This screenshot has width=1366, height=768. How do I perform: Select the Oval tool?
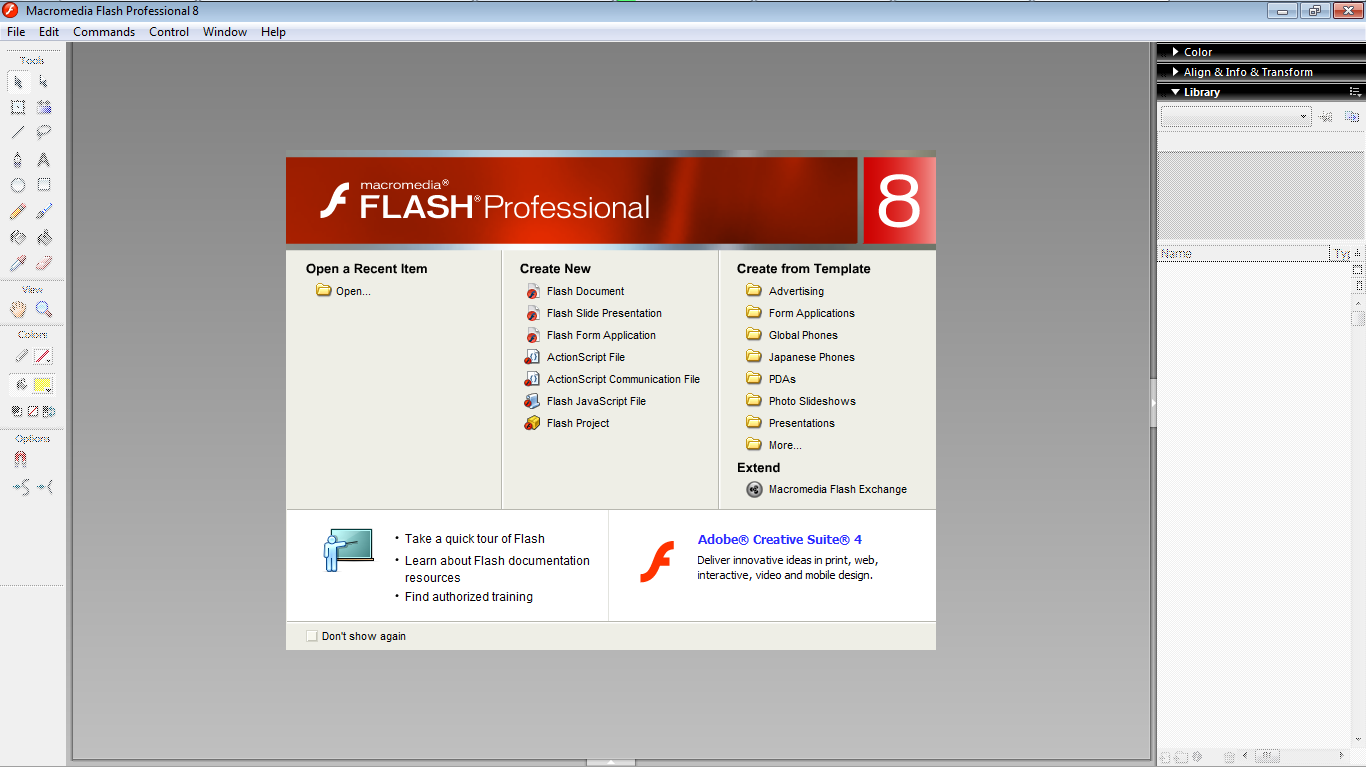(18, 185)
